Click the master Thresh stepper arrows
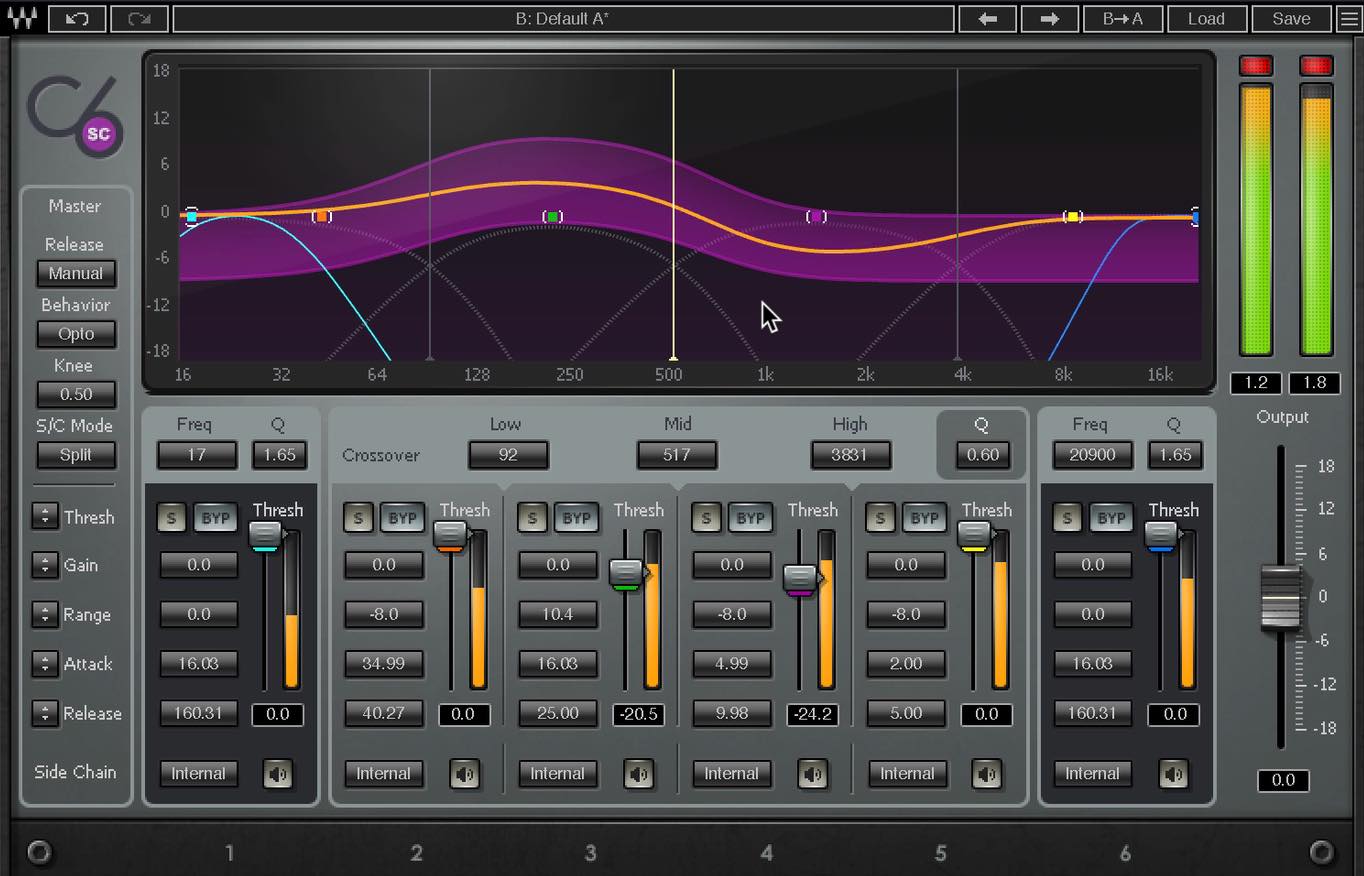The height and width of the screenshot is (876, 1364). tap(45, 517)
